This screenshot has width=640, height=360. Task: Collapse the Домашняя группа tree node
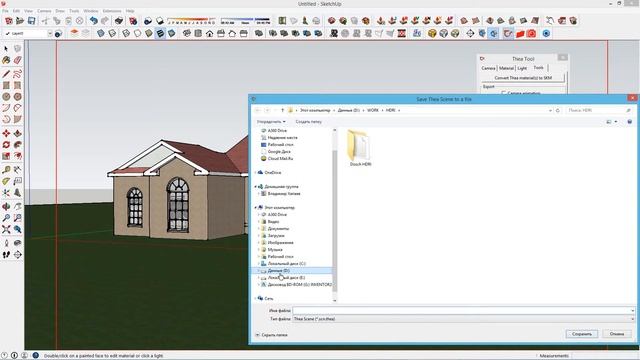pyautogui.click(x=256, y=187)
